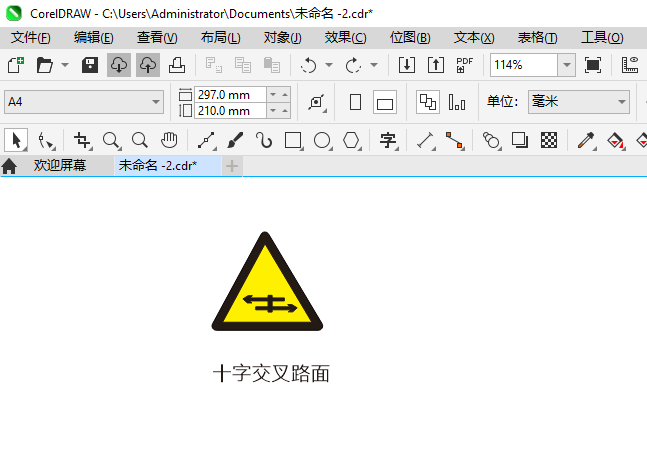Show rulers with the ruler icon
This screenshot has height=472, width=647.
(630, 65)
